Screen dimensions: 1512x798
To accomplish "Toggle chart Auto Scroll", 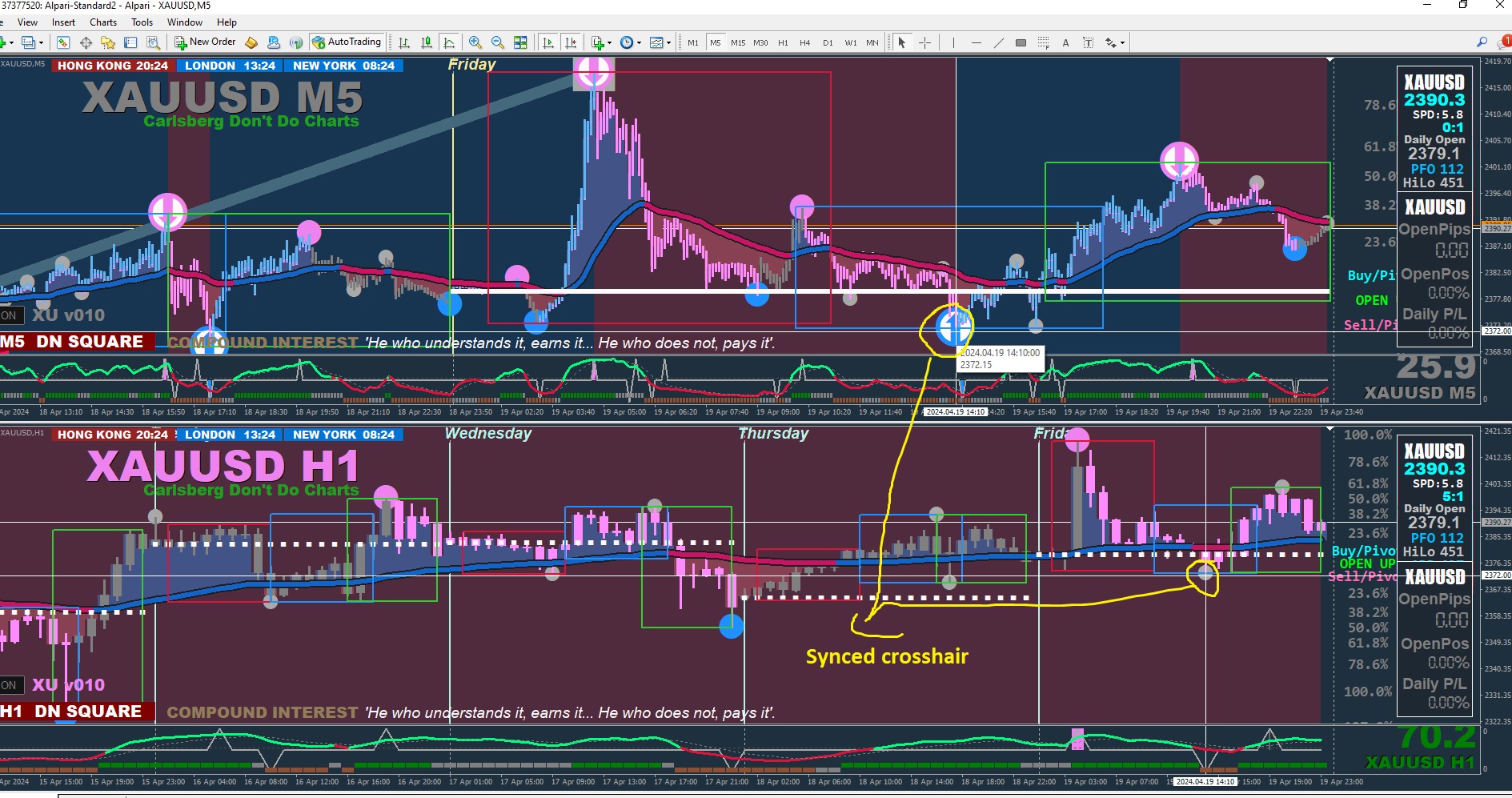I will click(x=548, y=42).
